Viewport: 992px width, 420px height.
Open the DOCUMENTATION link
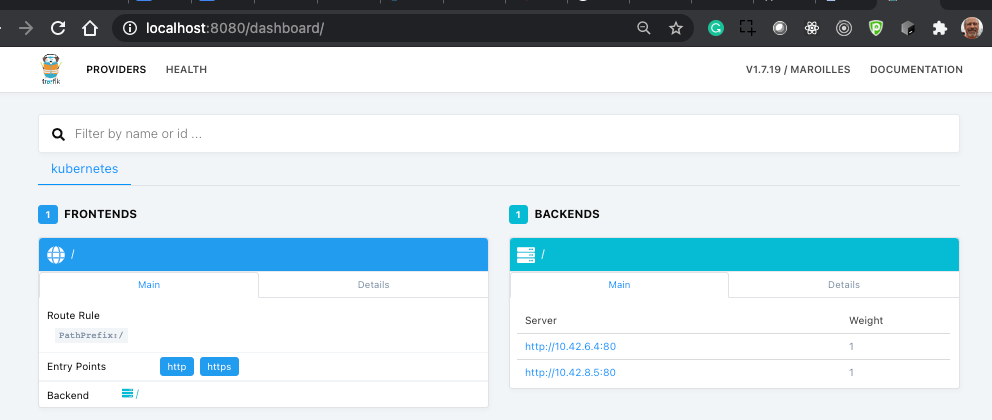917,70
